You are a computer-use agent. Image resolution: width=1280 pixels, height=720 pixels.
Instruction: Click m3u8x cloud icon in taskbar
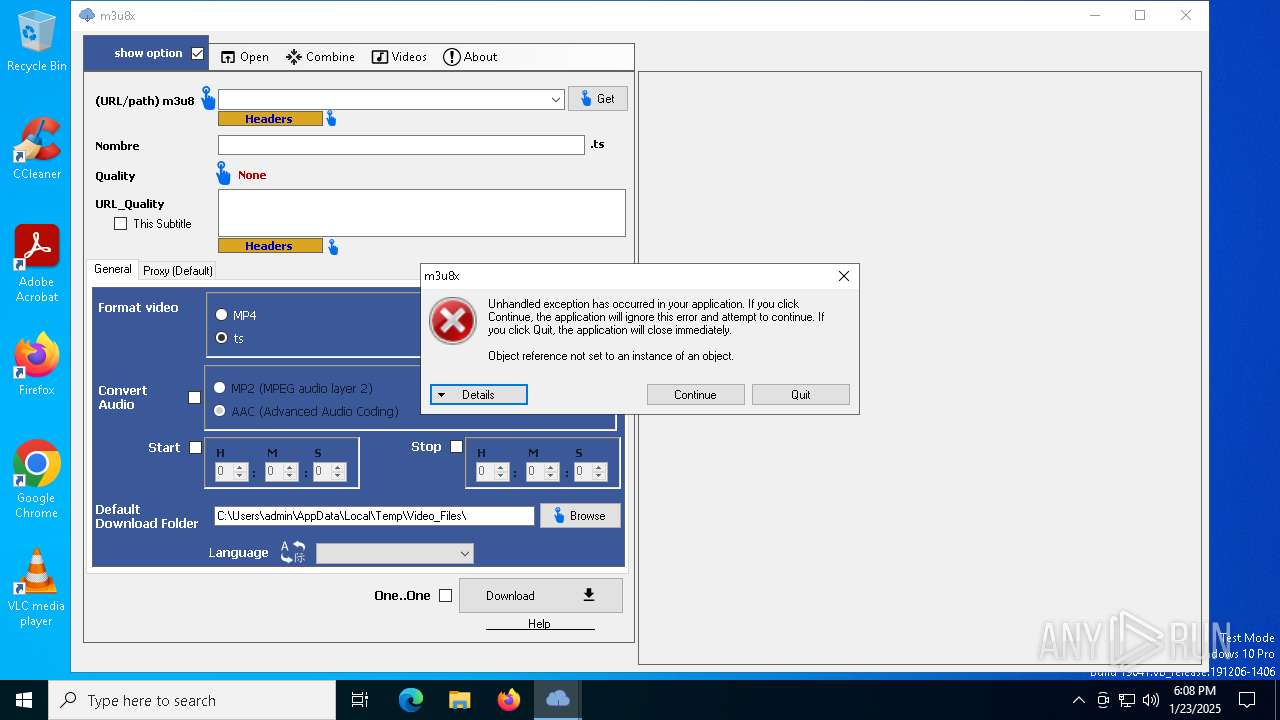(x=558, y=700)
